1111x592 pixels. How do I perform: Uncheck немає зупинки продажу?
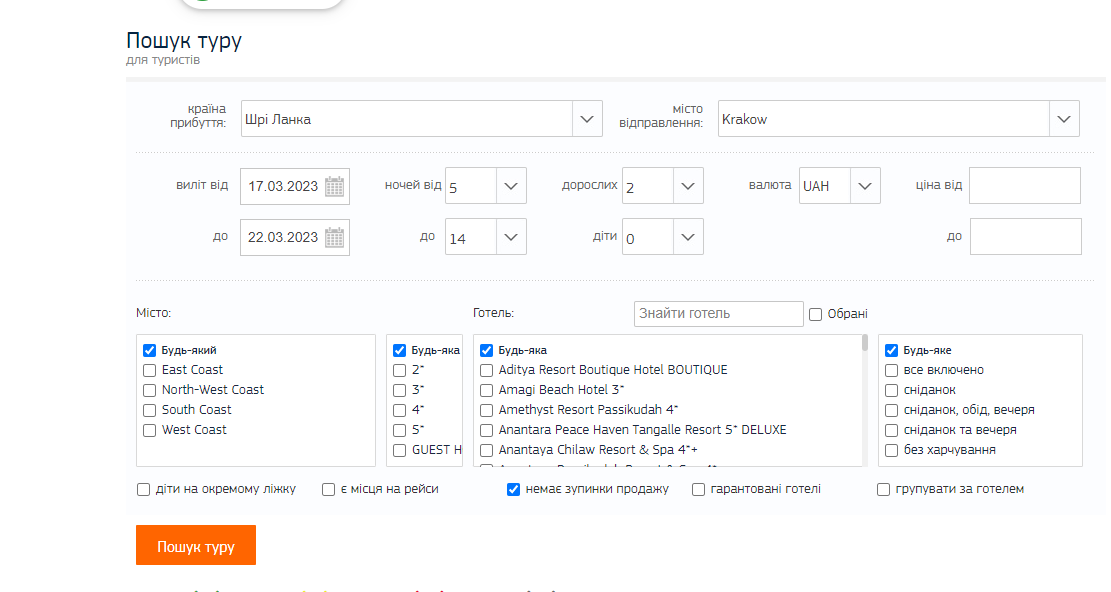pos(513,489)
